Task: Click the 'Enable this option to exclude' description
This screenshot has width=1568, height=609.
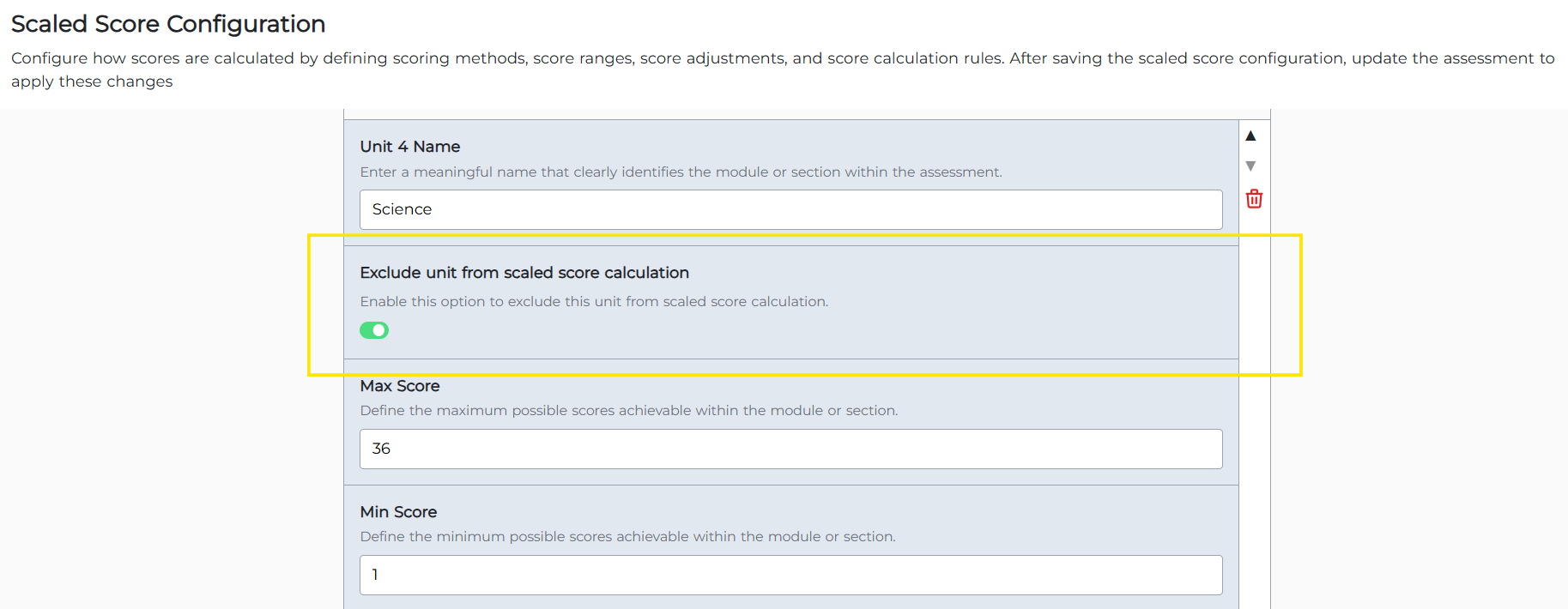Action: click(x=594, y=301)
